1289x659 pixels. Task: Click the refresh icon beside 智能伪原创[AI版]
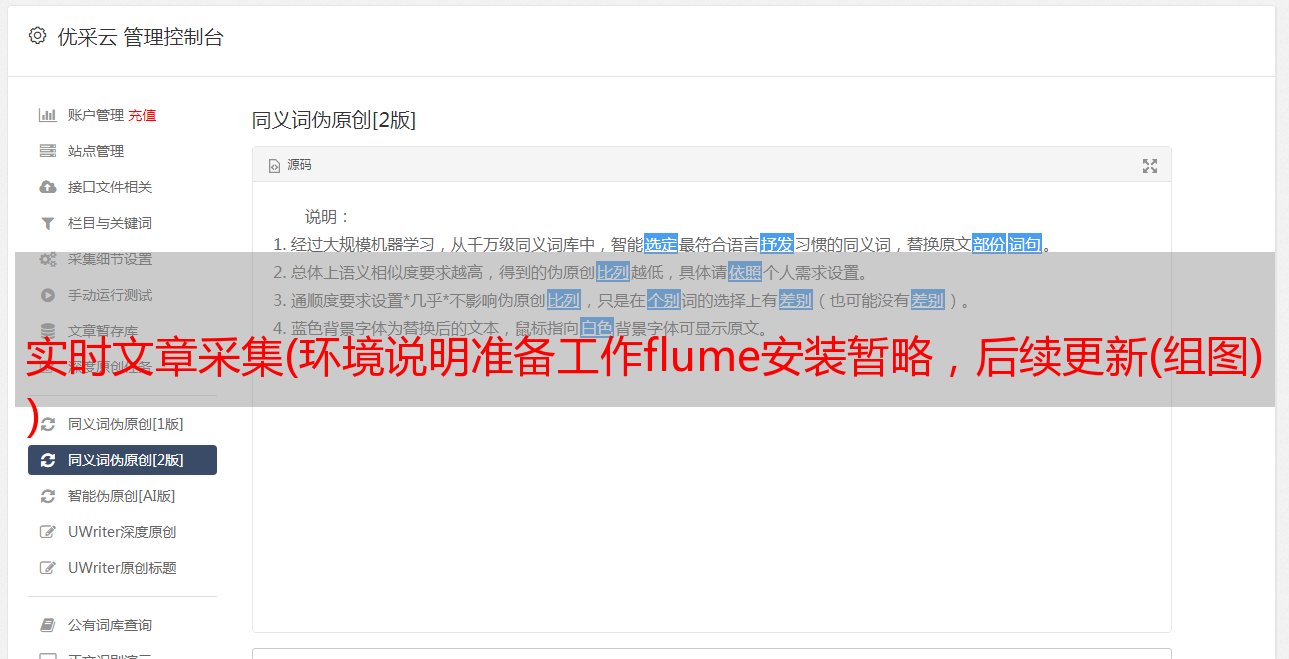pyautogui.click(x=47, y=496)
